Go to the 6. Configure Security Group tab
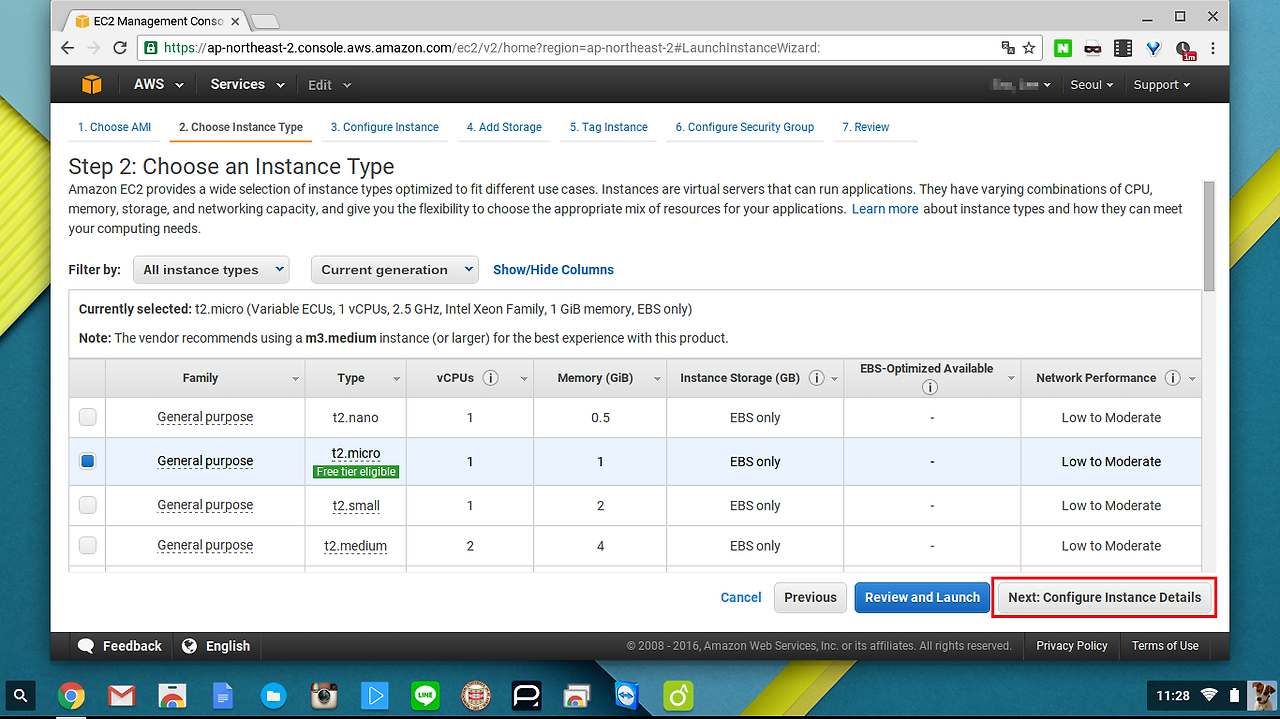1280x719 pixels. (x=744, y=127)
